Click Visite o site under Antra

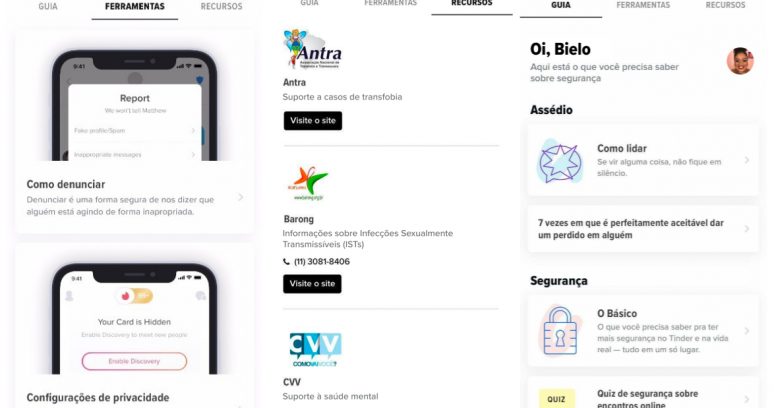(313, 121)
